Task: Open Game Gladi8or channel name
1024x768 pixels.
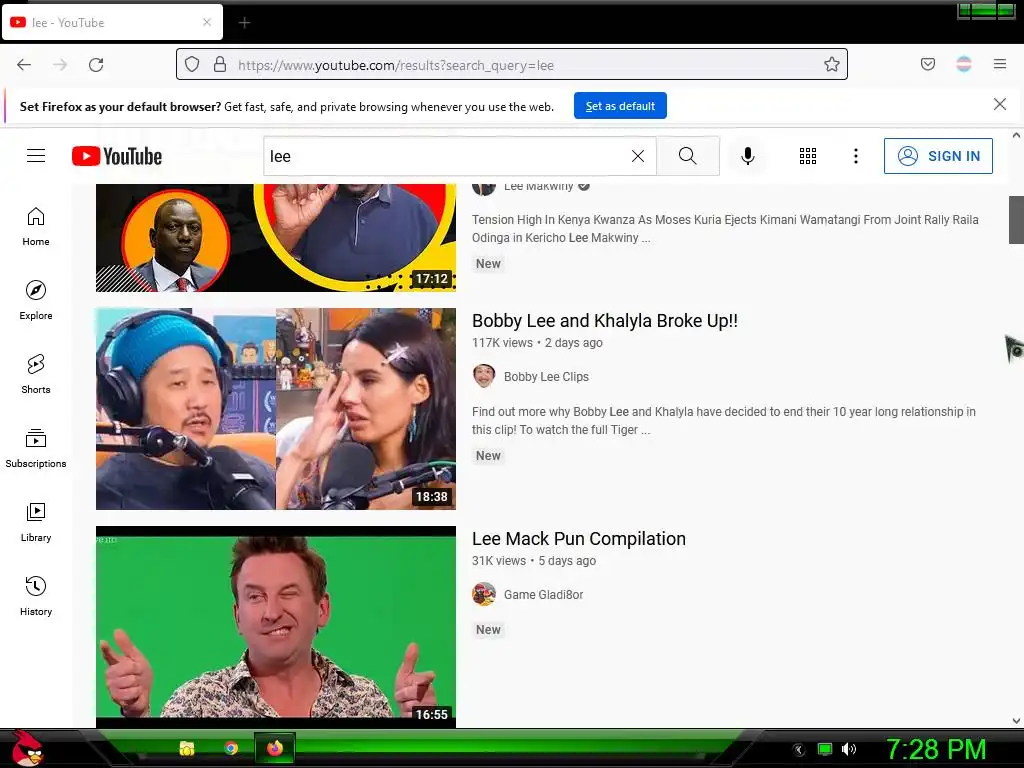Action: click(543, 595)
